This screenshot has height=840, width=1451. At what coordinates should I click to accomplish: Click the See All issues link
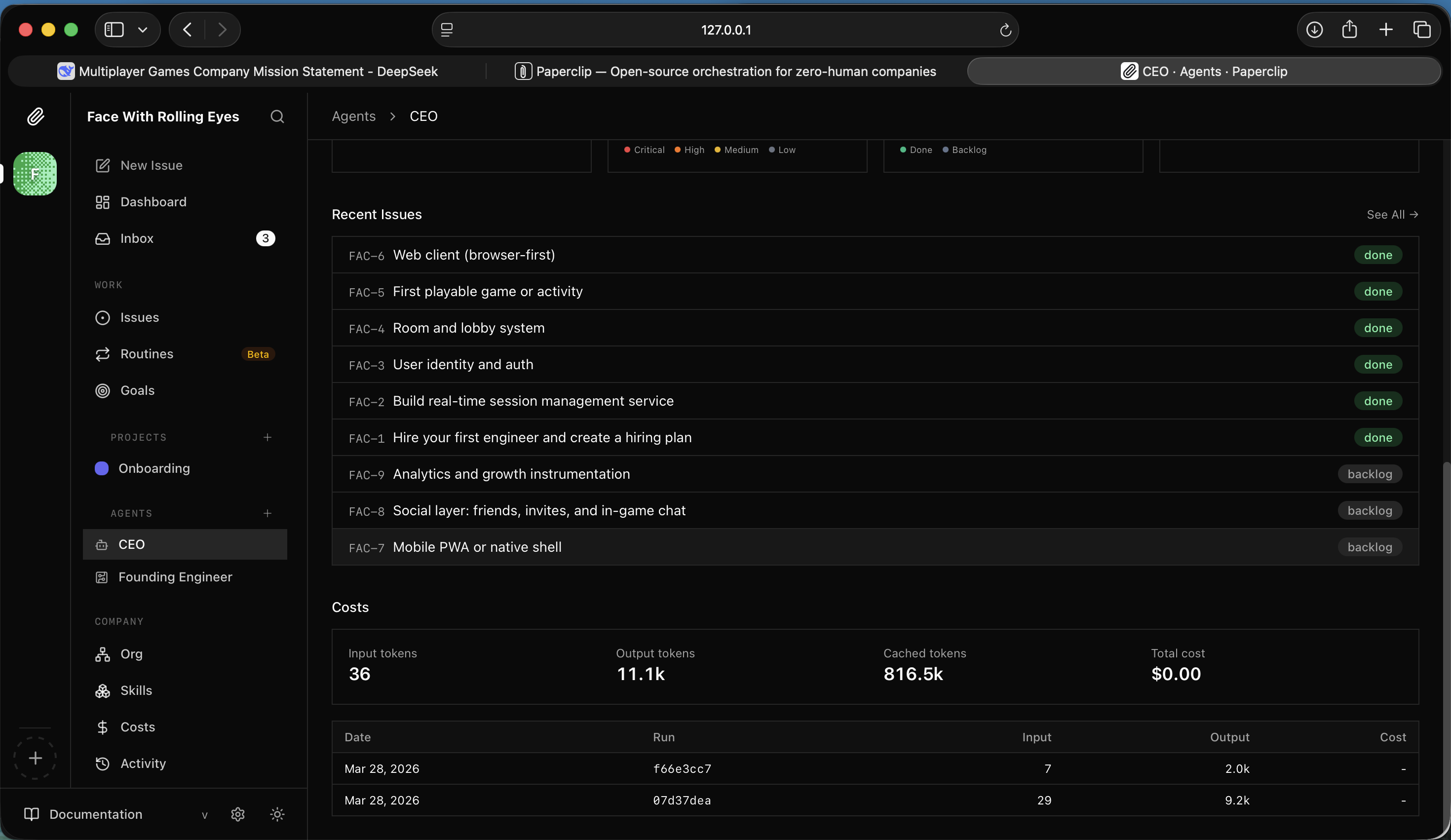click(1392, 214)
